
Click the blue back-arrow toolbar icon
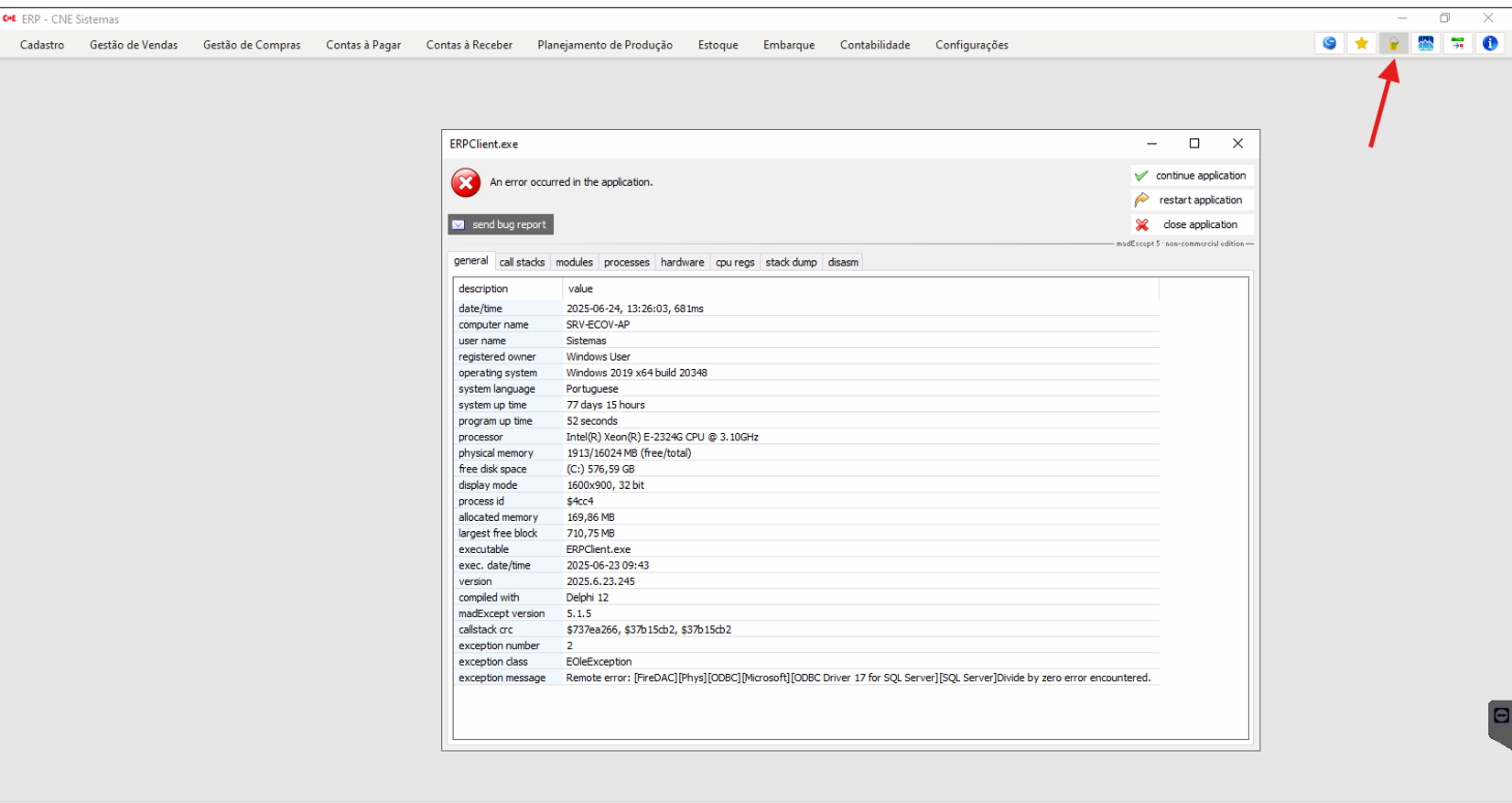1329,43
